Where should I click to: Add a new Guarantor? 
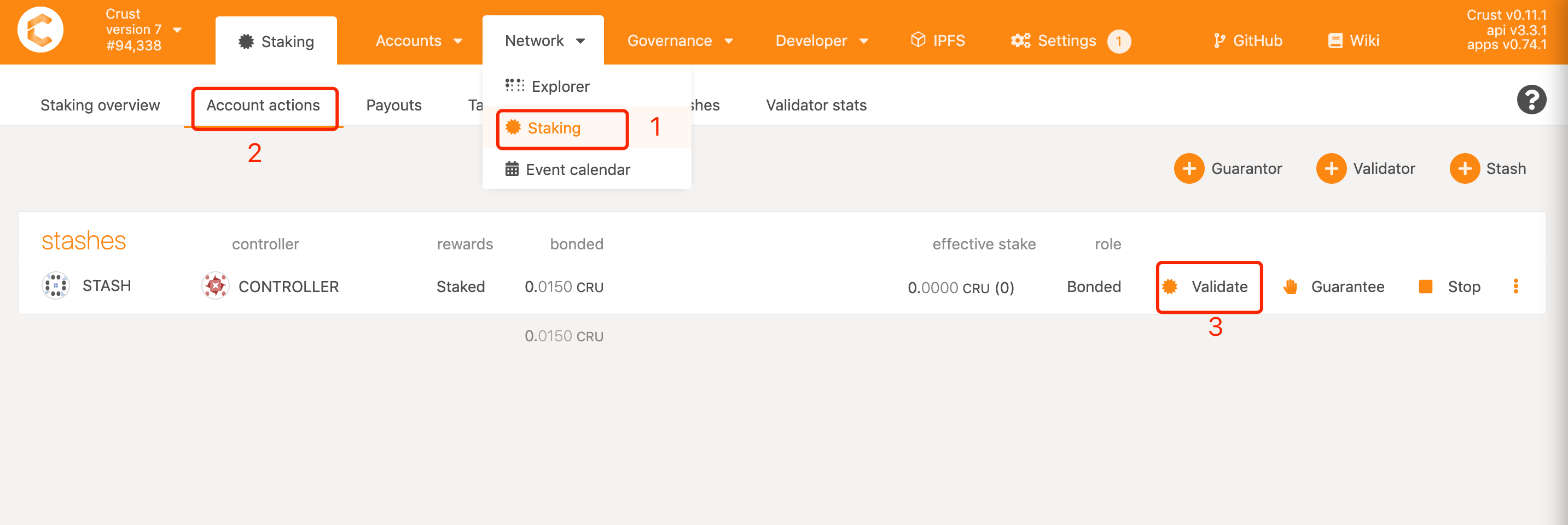(x=1228, y=168)
